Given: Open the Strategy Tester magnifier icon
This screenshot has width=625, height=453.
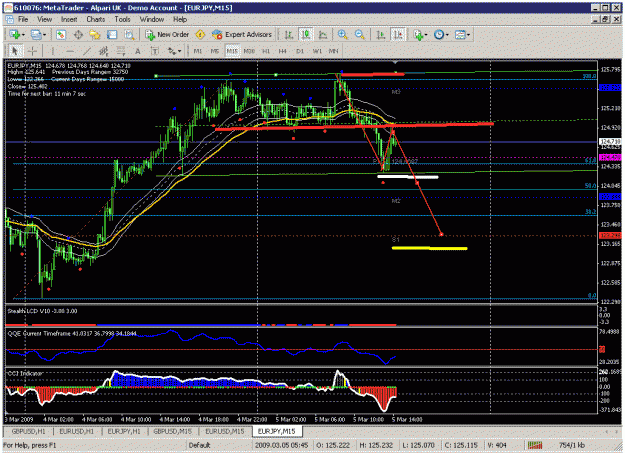Looking at the screenshot, I should pyautogui.click(x=129, y=35).
